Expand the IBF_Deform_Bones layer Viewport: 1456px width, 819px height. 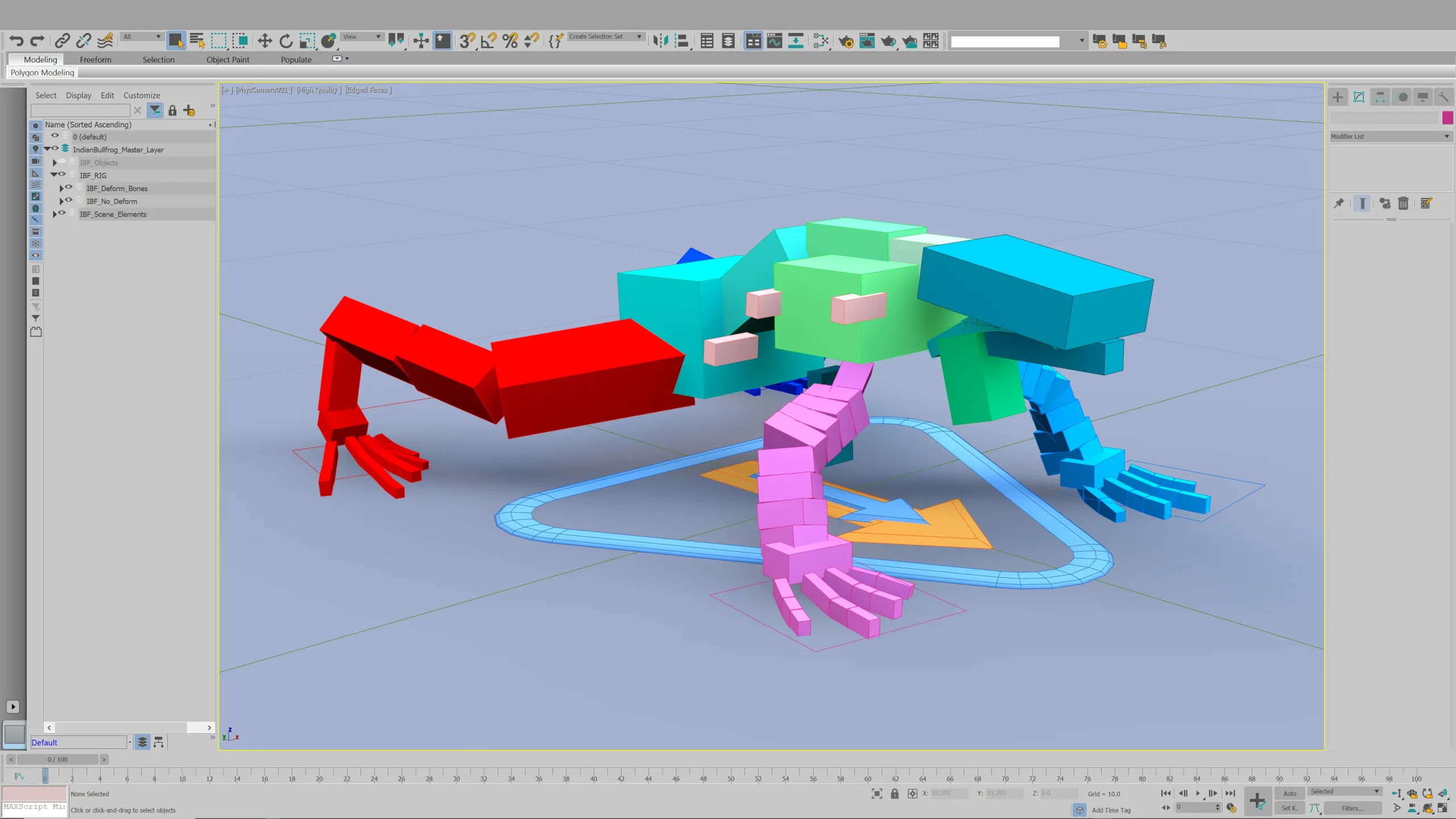pos(61,188)
